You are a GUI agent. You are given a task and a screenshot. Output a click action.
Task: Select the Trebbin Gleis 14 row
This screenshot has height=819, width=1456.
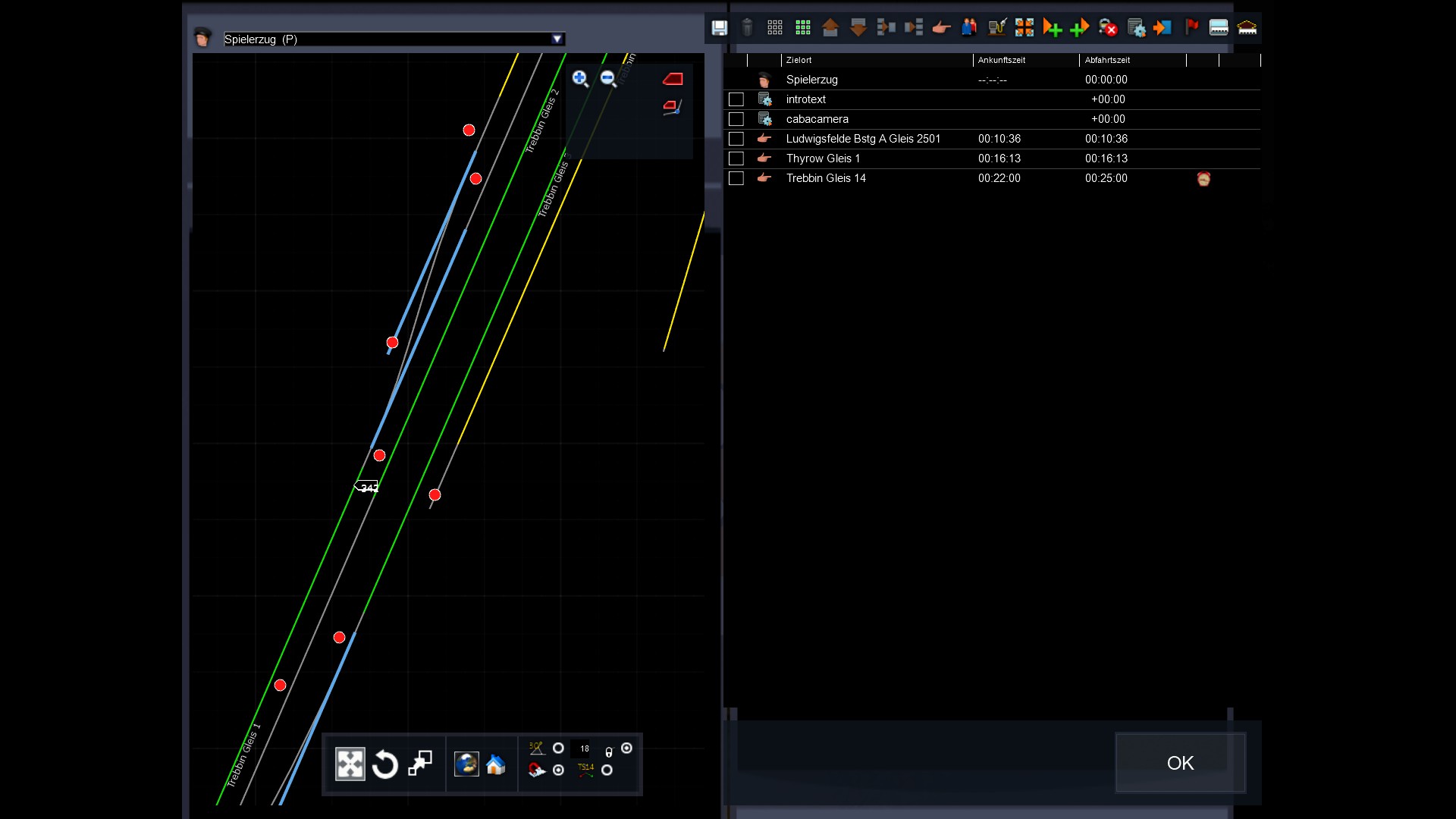(x=826, y=178)
